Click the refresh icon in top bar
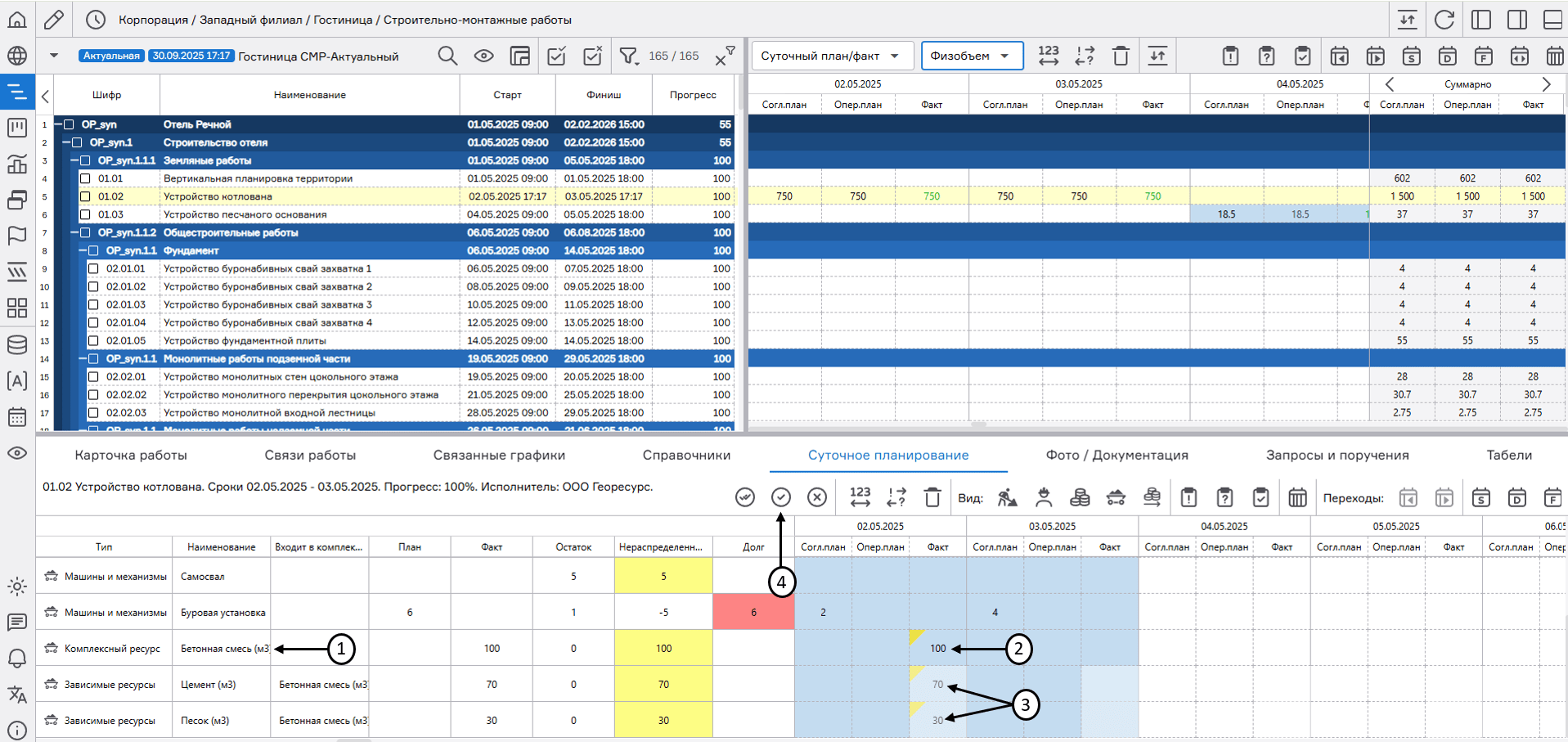1568x742 pixels. [x=1444, y=20]
